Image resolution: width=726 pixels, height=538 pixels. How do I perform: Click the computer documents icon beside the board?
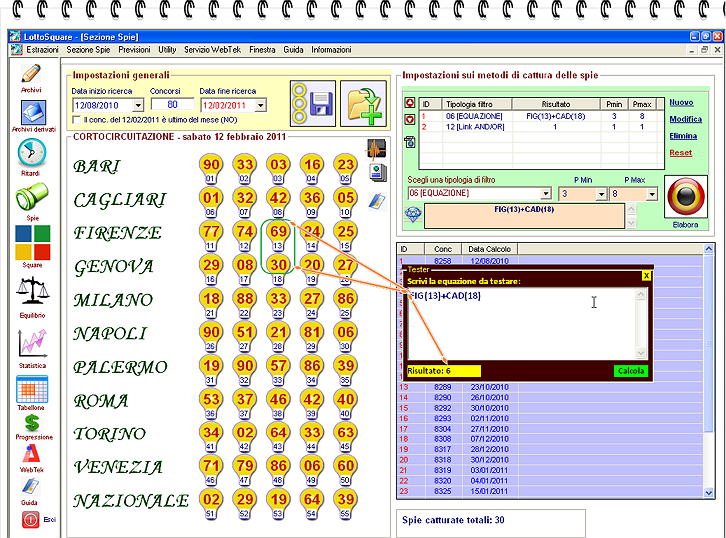[378, 172]
